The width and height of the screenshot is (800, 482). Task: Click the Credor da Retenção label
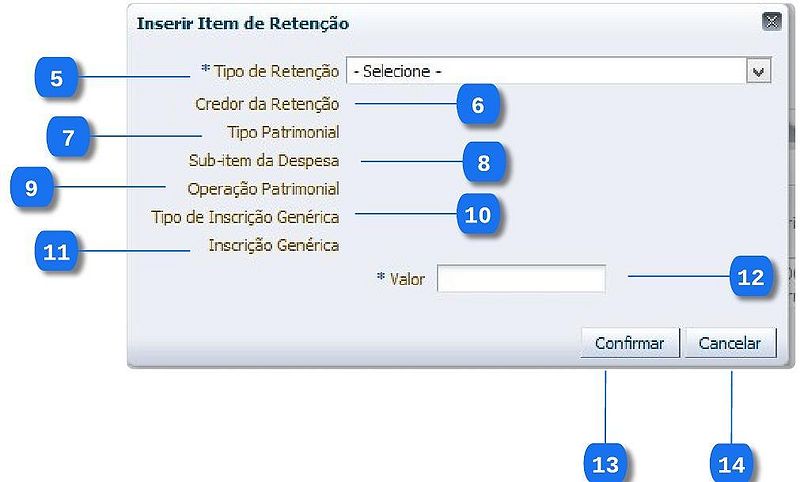coord(267,104)
